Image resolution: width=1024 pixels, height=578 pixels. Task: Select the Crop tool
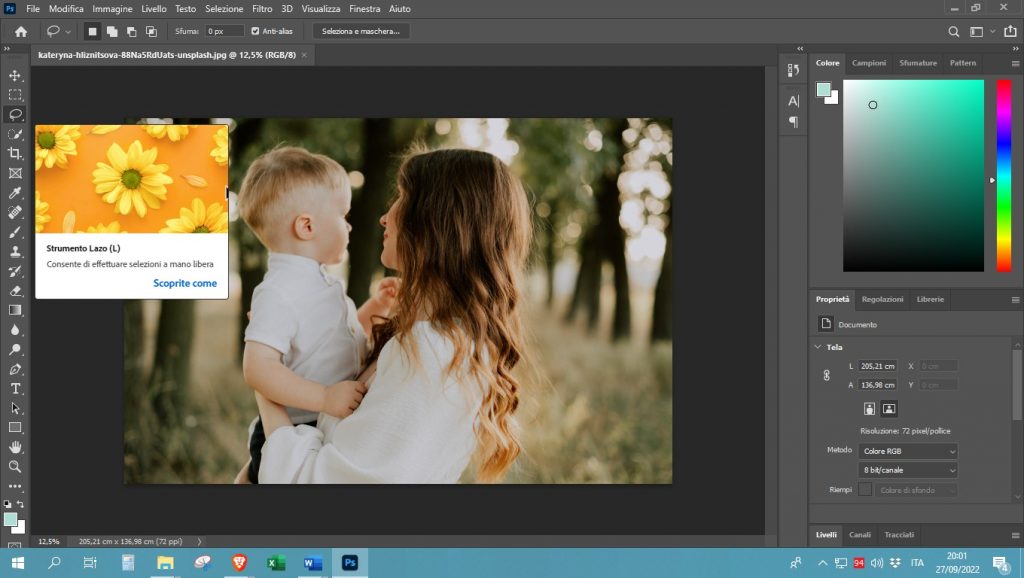[15, 153]
